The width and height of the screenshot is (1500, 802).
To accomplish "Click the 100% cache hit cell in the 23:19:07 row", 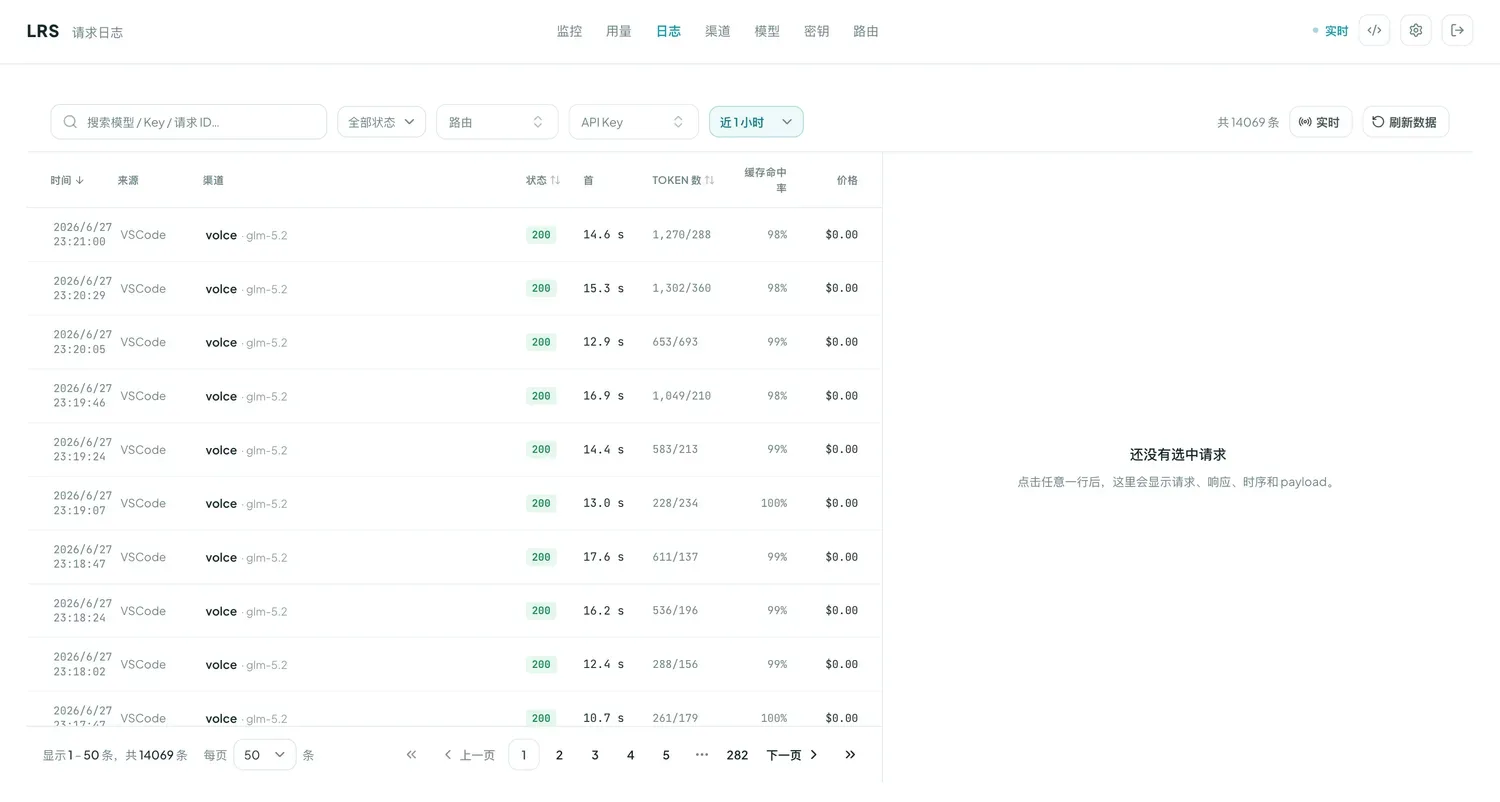I will click(x=773, y=503).
